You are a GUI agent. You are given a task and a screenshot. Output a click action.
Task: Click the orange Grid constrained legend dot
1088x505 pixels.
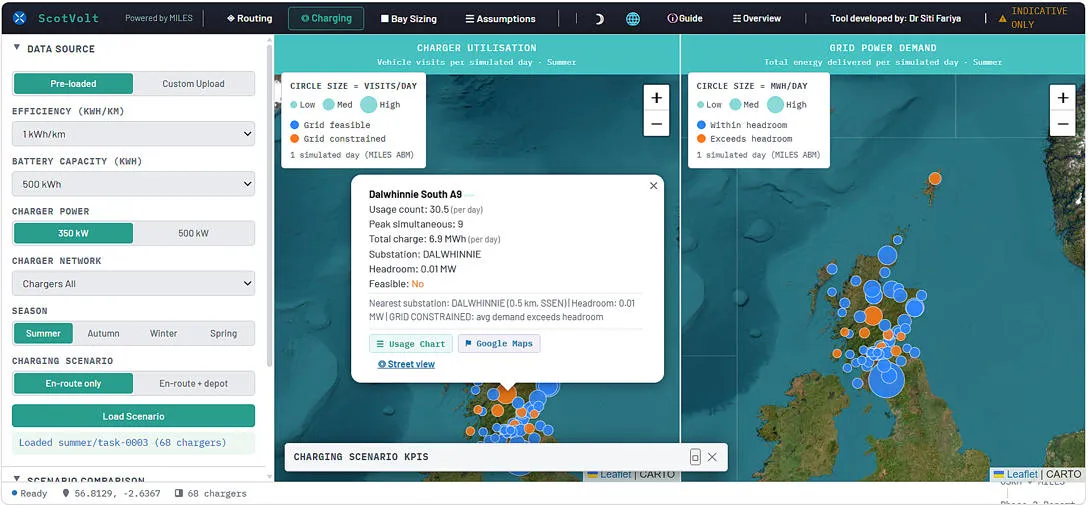(x=294, y=139)
